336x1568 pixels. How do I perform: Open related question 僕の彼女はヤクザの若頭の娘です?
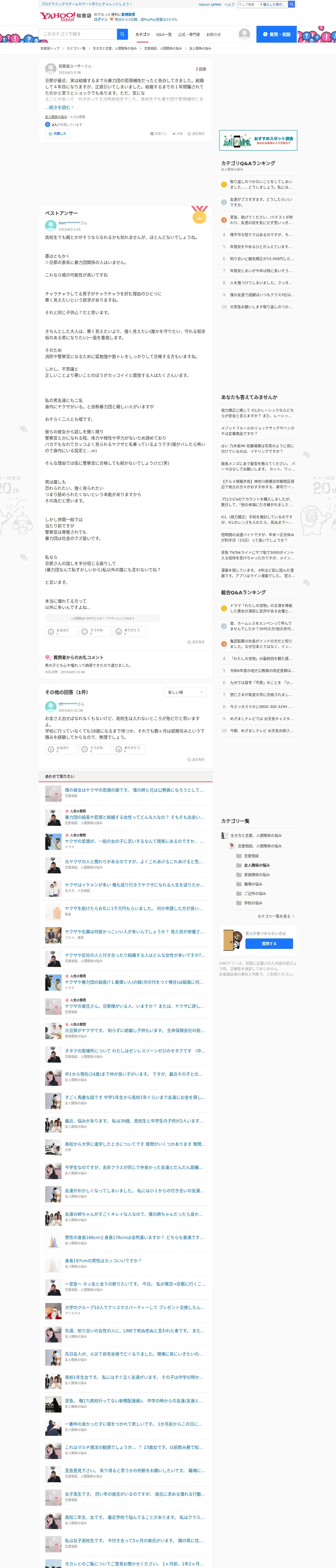click(135, 789)
